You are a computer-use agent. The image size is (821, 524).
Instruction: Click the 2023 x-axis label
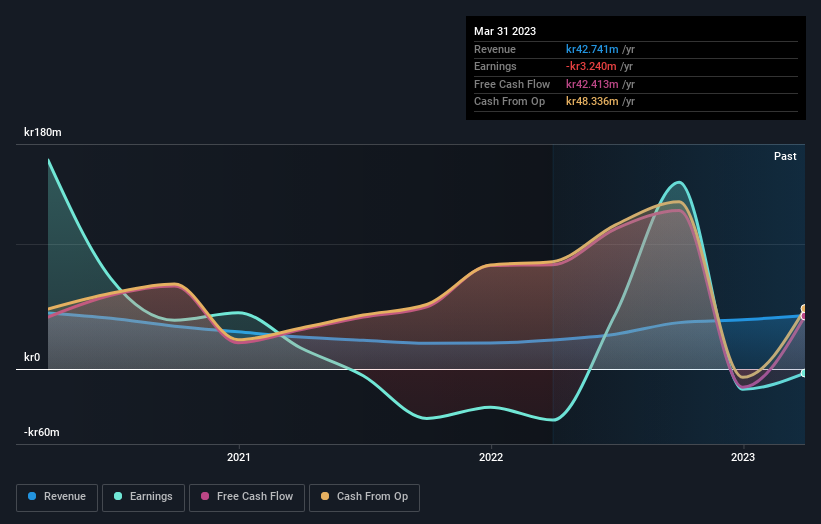pyautogui.click(x=742, y=457)
